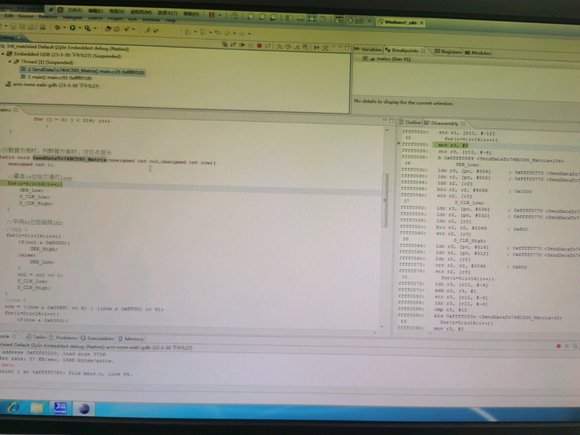Click the red Terminate button in Debug toolbar
The image size is (580, 435).
click(x=259, y=45)
